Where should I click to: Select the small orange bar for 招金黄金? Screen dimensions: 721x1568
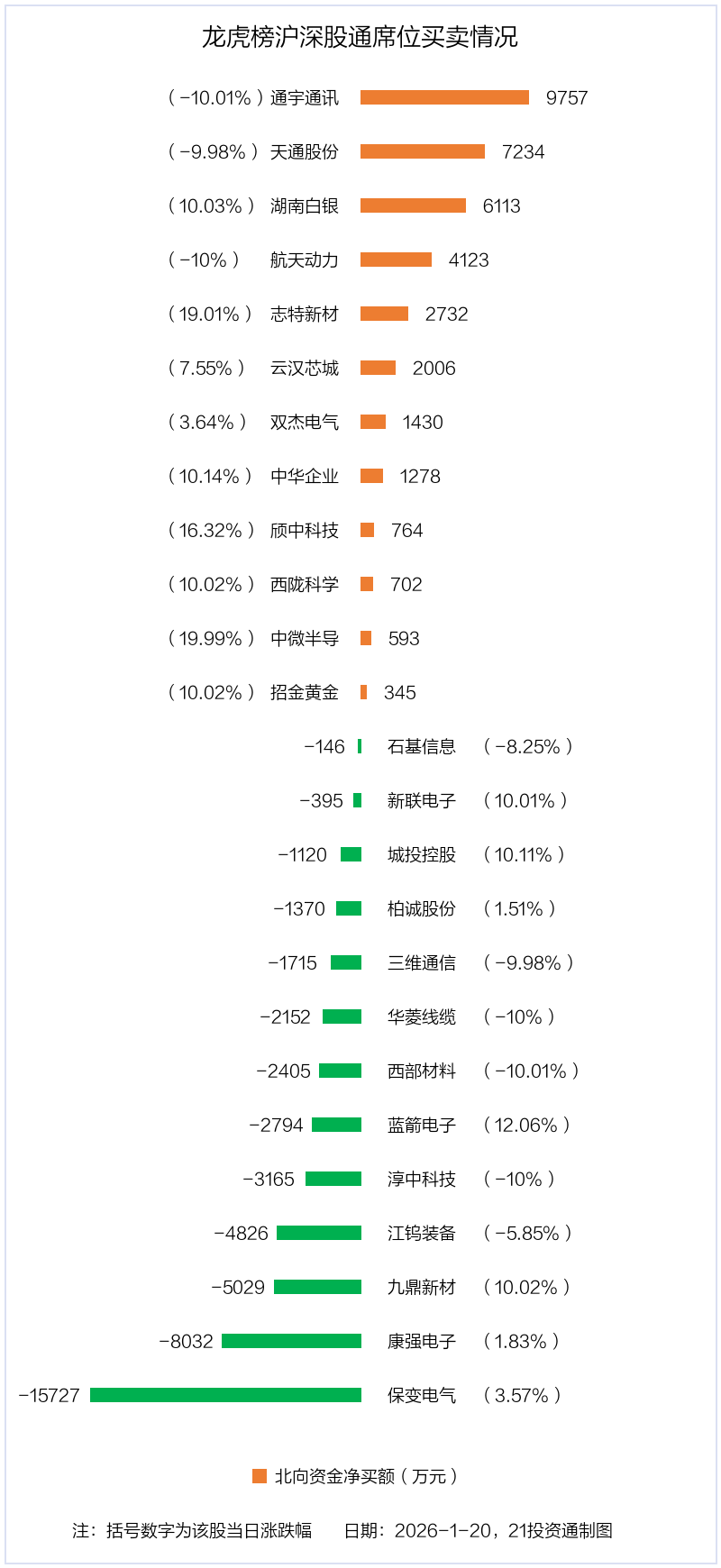(x=363, y=692)
